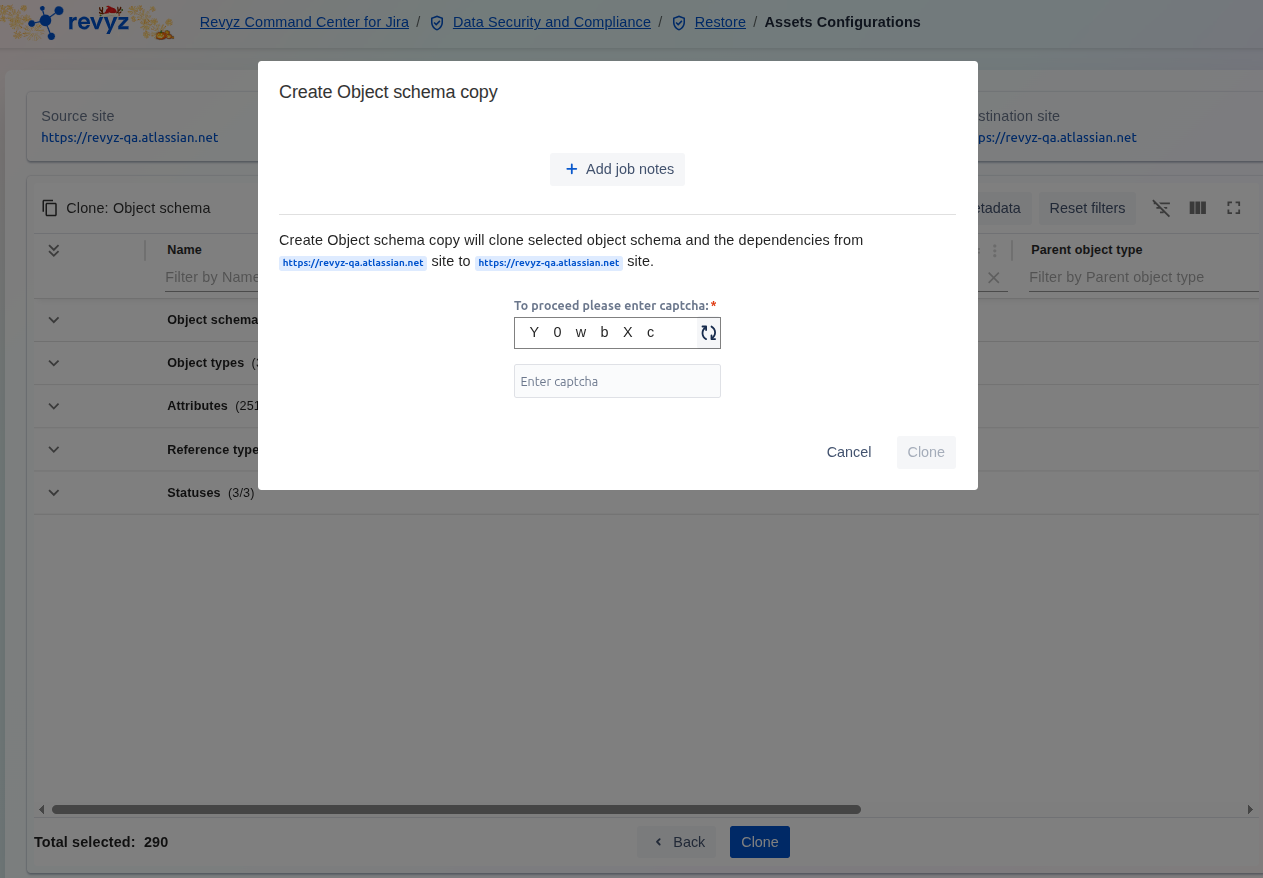Toggle the fullscreen table icon

click(1233, 208)
